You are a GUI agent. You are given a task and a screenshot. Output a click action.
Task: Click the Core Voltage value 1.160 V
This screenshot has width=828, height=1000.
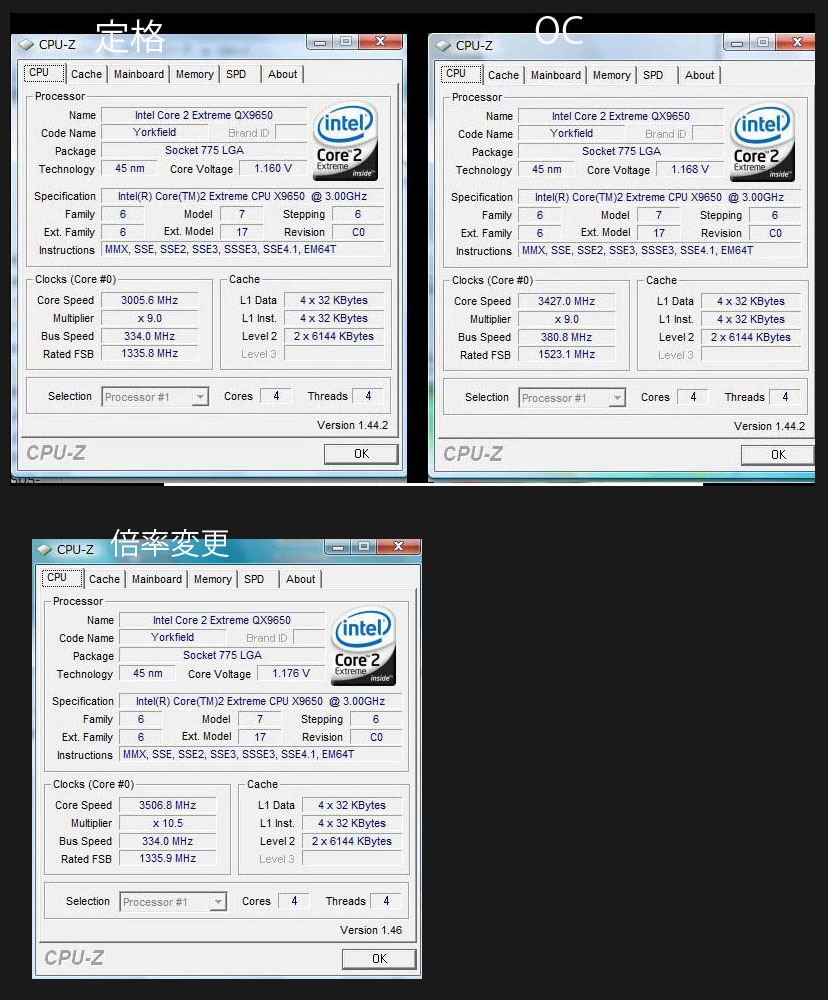273,168
